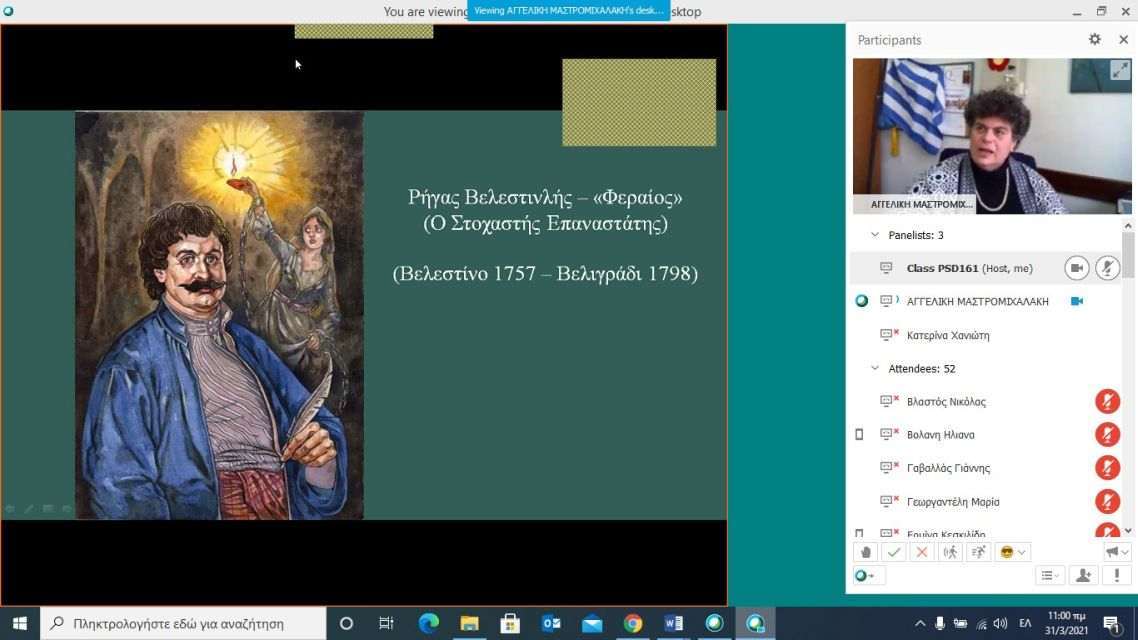Click the invite participant icon
The height and width of the screenshot is (640, 1138).
tap(1084, 576)
